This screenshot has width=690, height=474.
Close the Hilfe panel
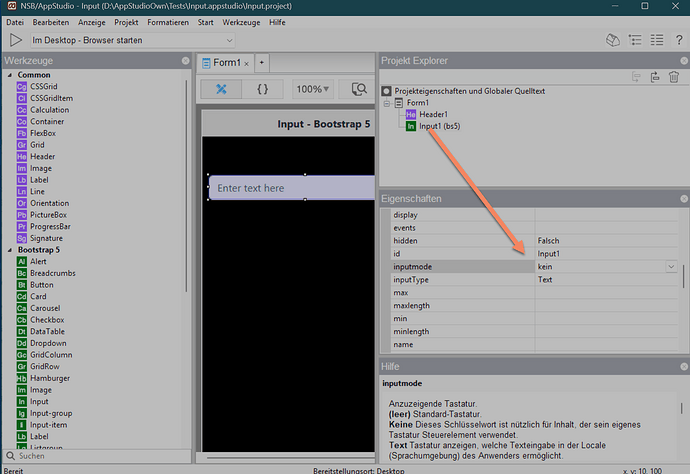tap(684, 367)
